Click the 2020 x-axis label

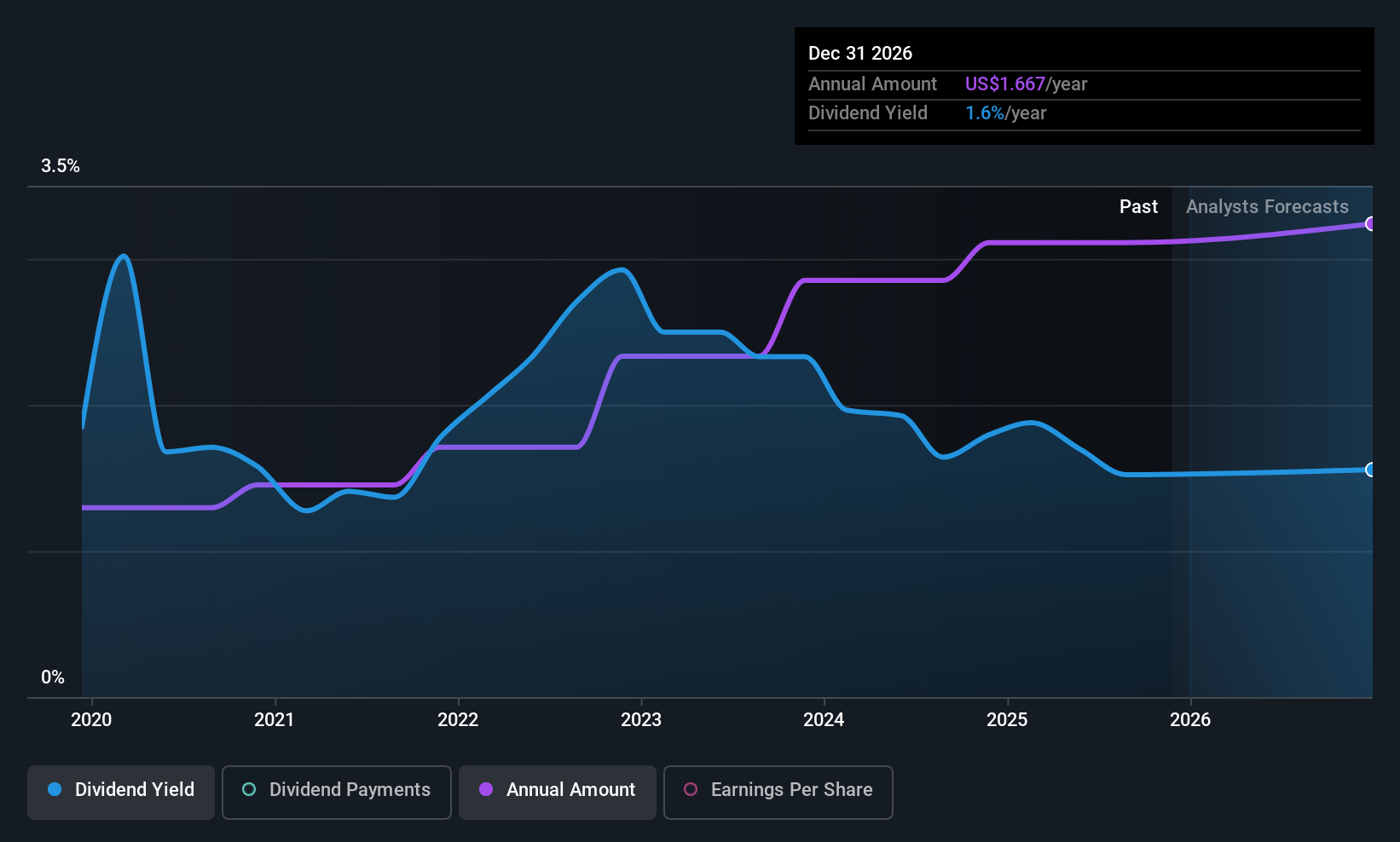click(91, 720)
